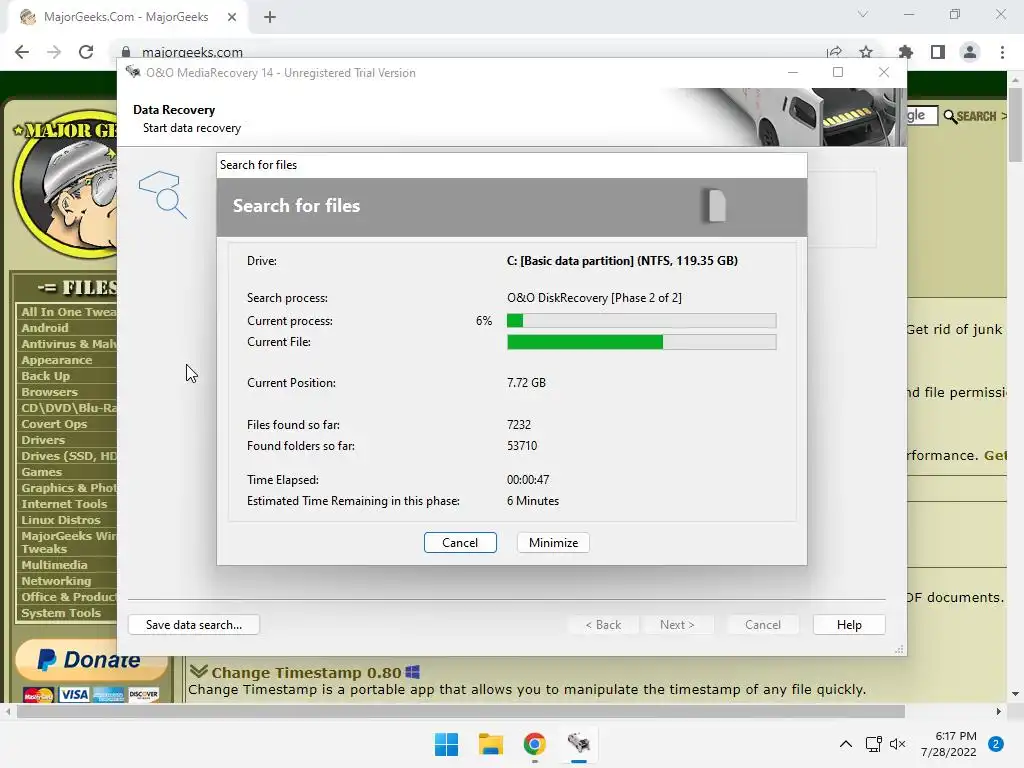Click the Current File progress bar
1024x768 pixels.
(x=641, y=342)
